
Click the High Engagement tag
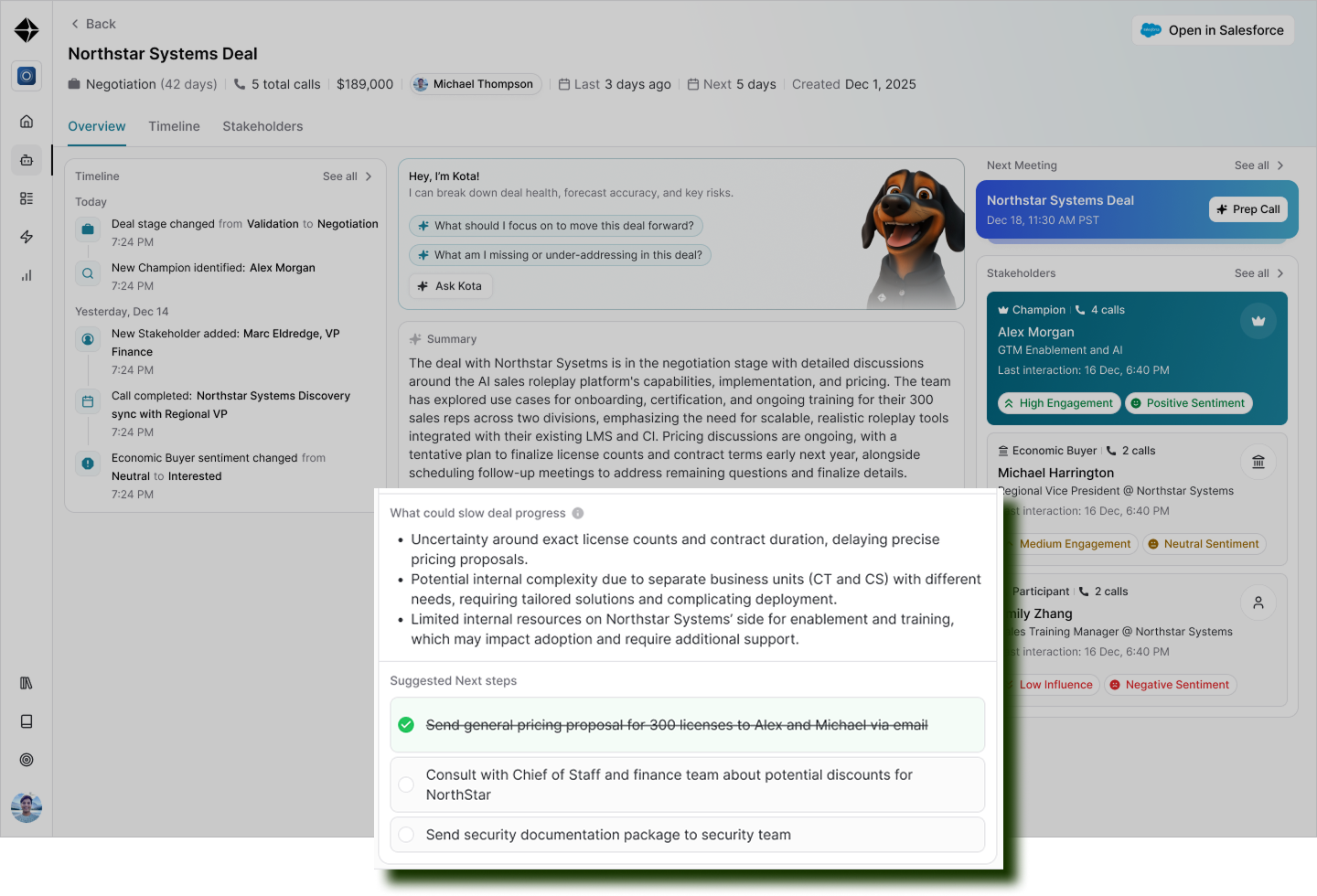click(1059, 403)
